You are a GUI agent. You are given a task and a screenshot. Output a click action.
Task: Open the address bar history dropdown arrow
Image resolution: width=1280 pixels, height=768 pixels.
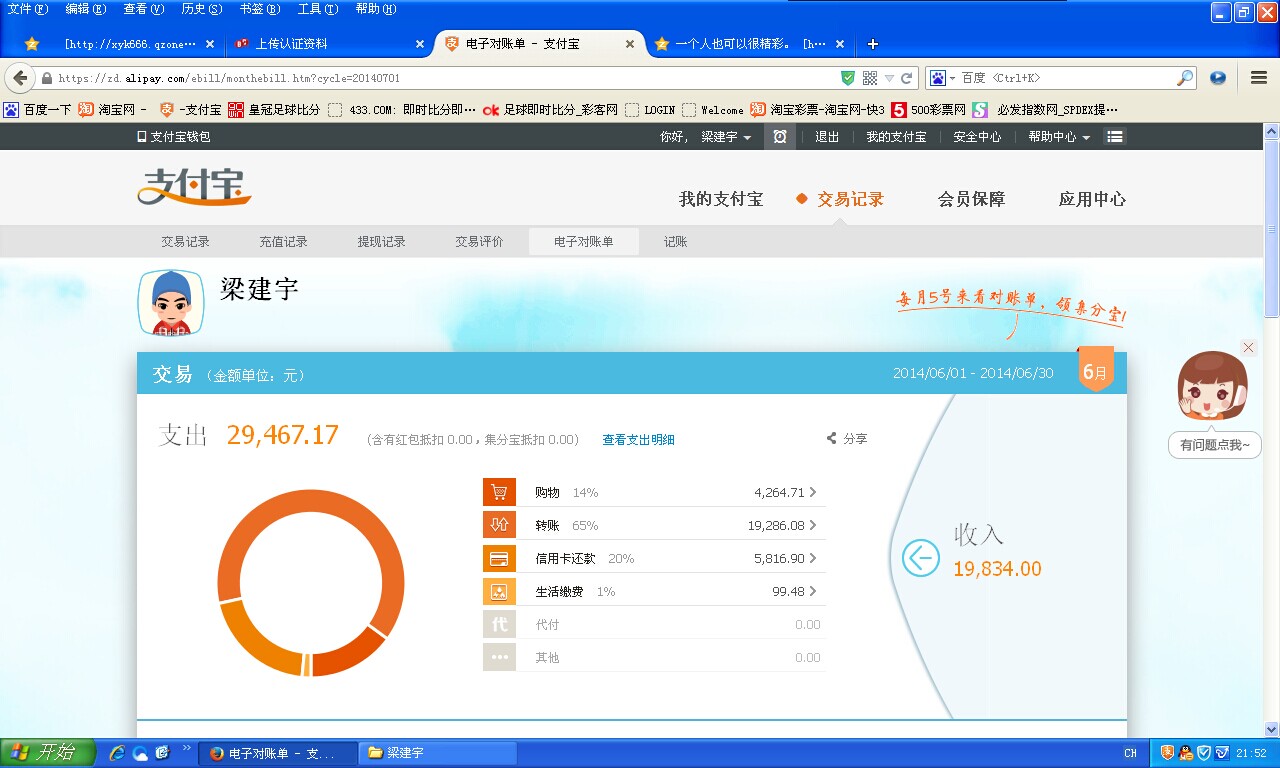click(x=889, y=78)
